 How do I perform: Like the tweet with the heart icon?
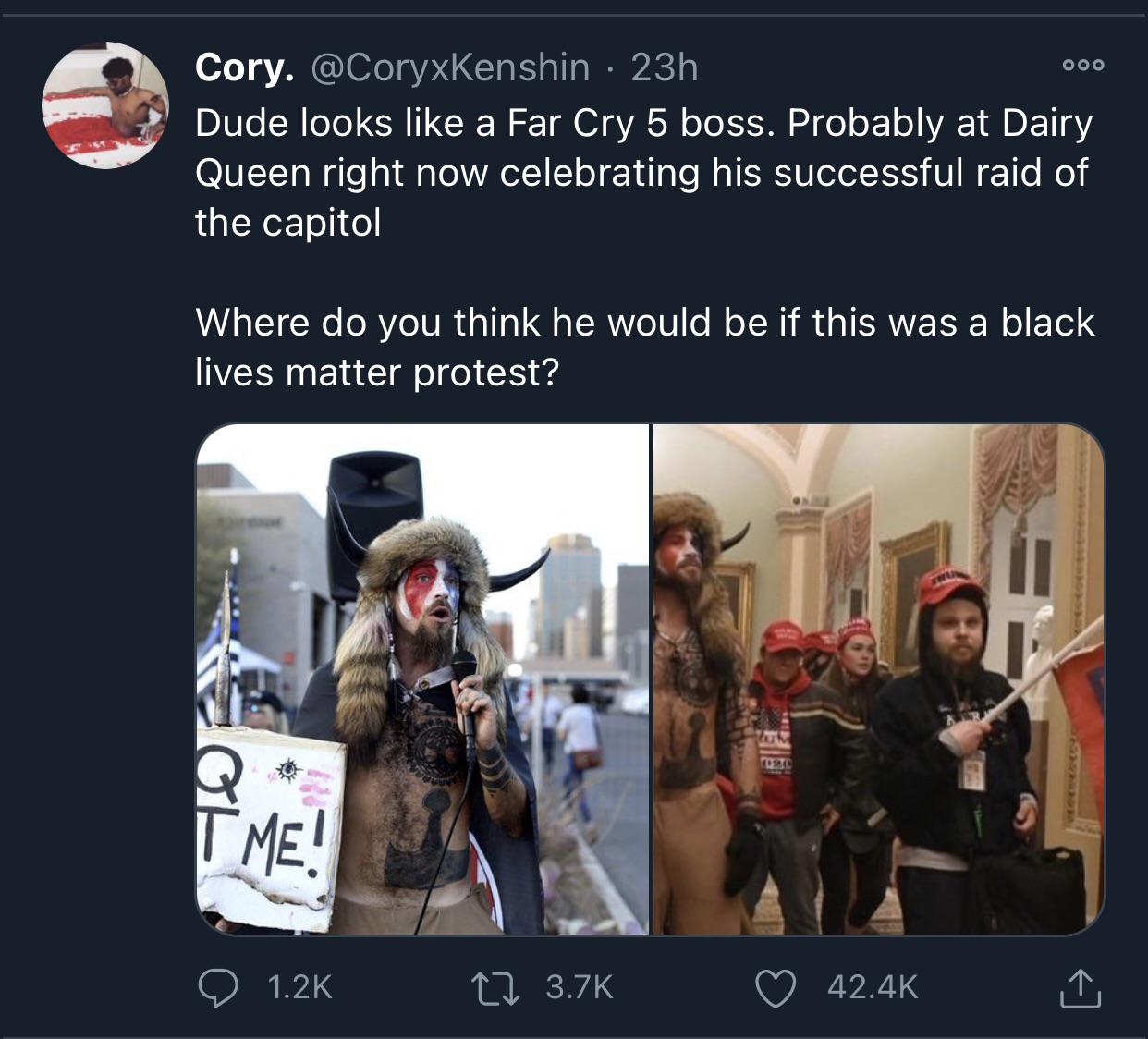point(777,987)
